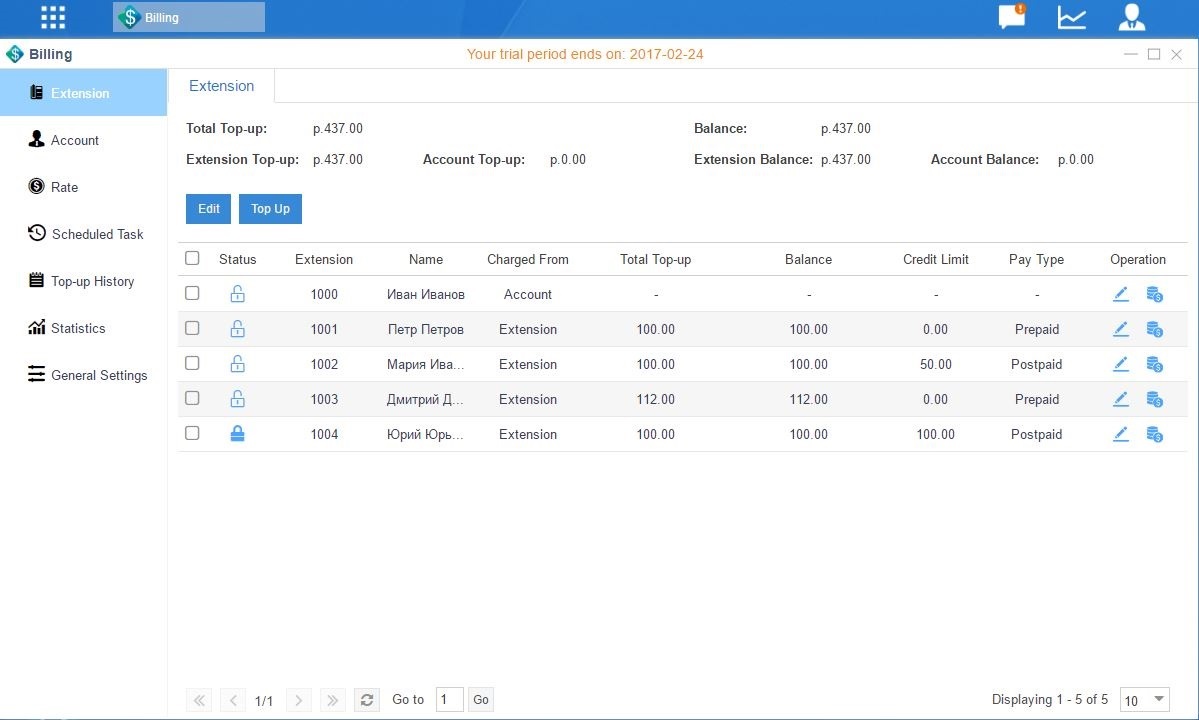Screen dimensions: 1199x720
Task: Open top-up dialog for extension 1003
Action: pos(1155,399)
